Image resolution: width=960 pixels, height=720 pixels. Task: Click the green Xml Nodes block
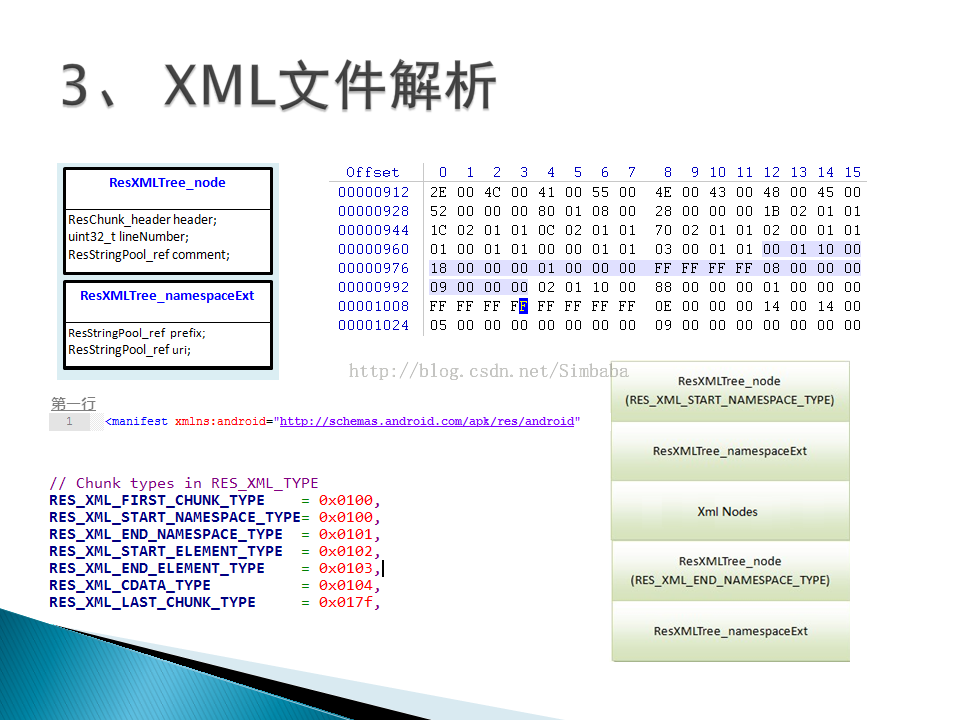coord(730,511)
